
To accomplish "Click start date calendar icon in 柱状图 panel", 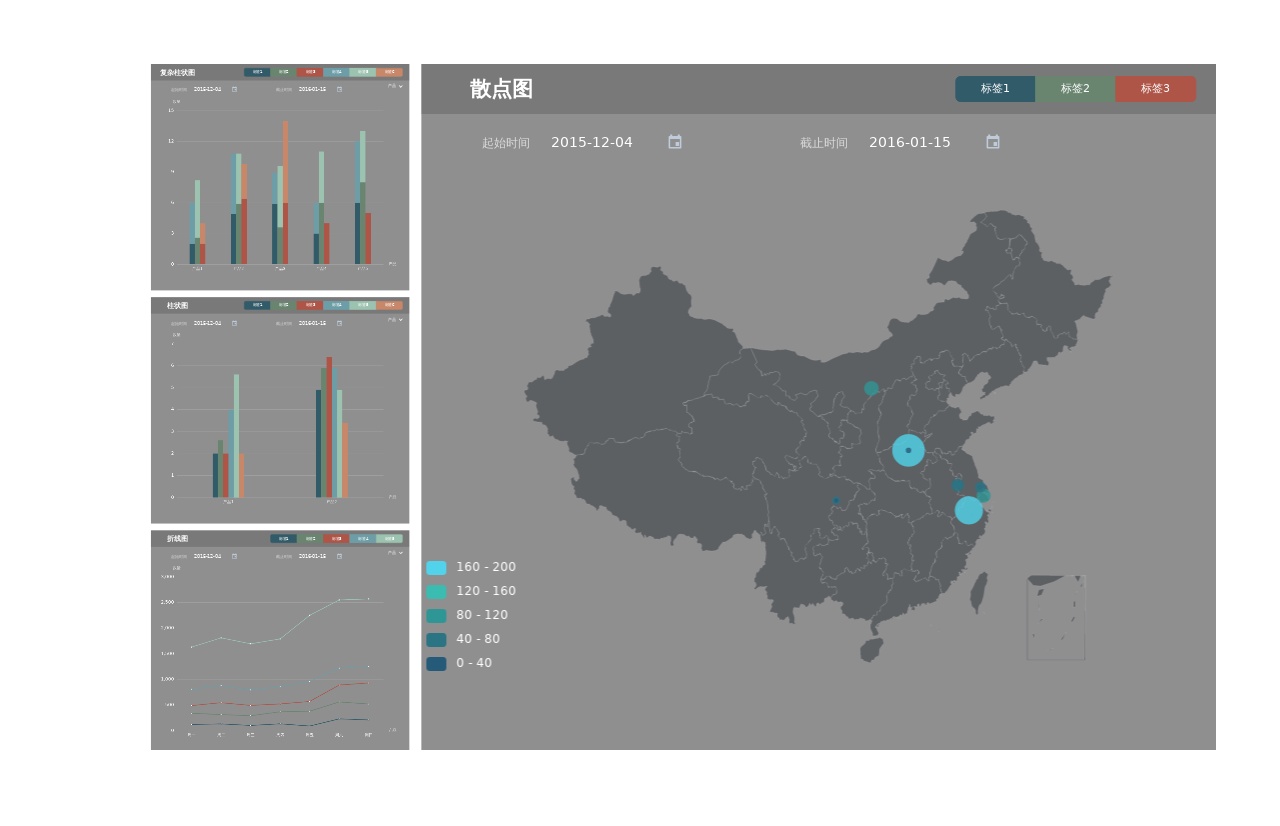I will coord(234,323).
